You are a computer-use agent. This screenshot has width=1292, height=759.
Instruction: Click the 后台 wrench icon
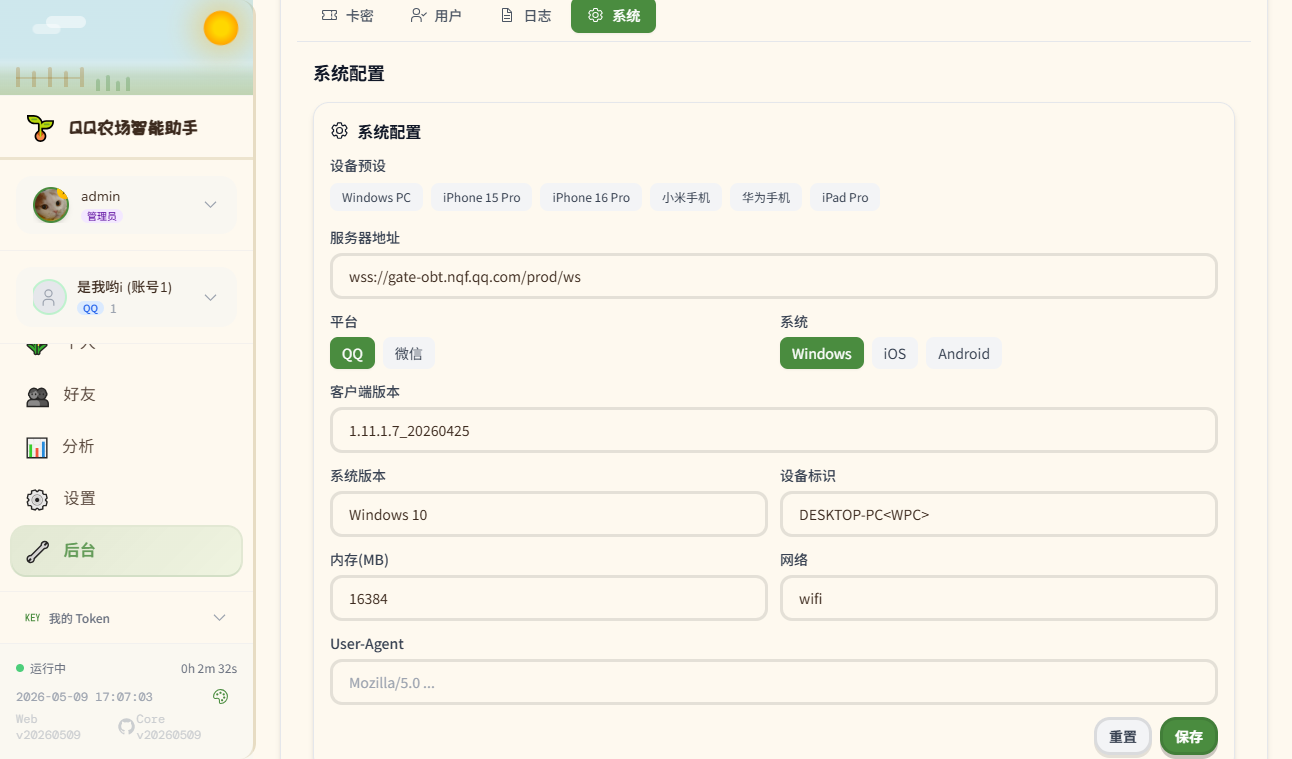click(37, 552)
